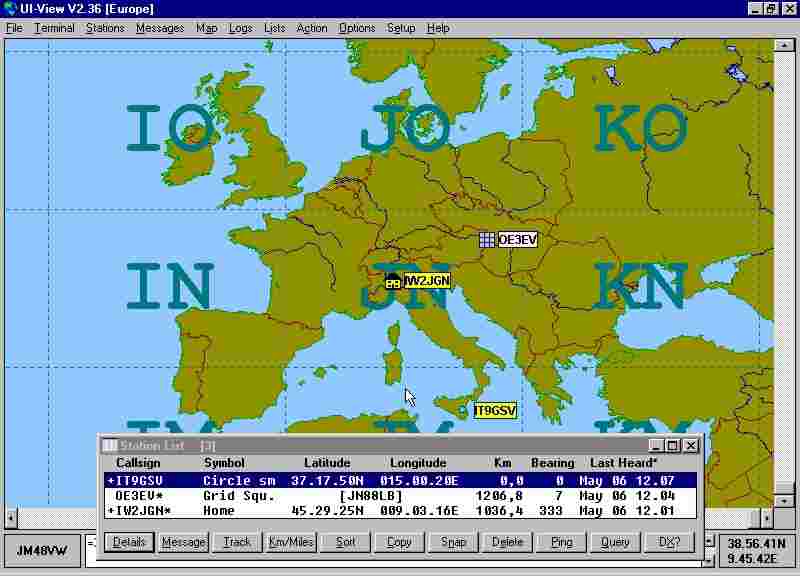The image size is (800, 576).
Task: Click the map horizontal scroll left arrow
Action: (x=10, y=518)
